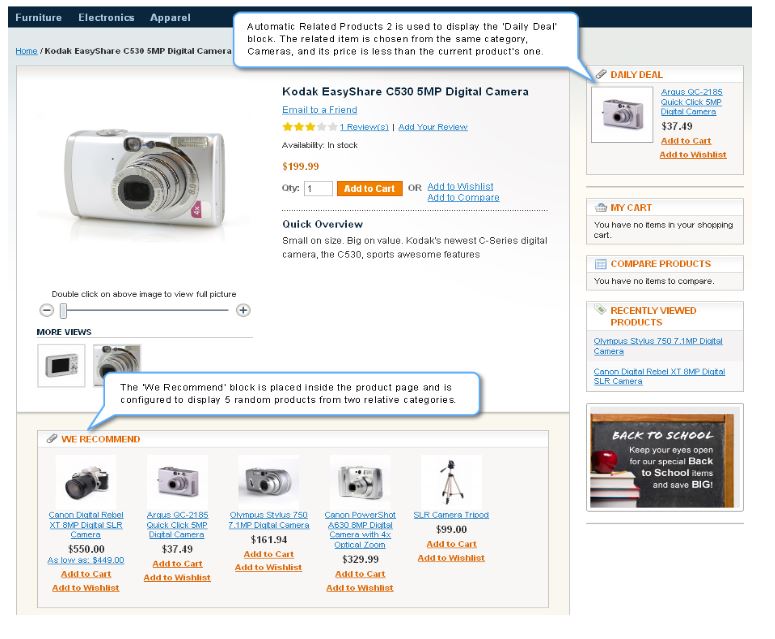Click the Daily Deal paperclip icon
775x639 pixels.
601,74
